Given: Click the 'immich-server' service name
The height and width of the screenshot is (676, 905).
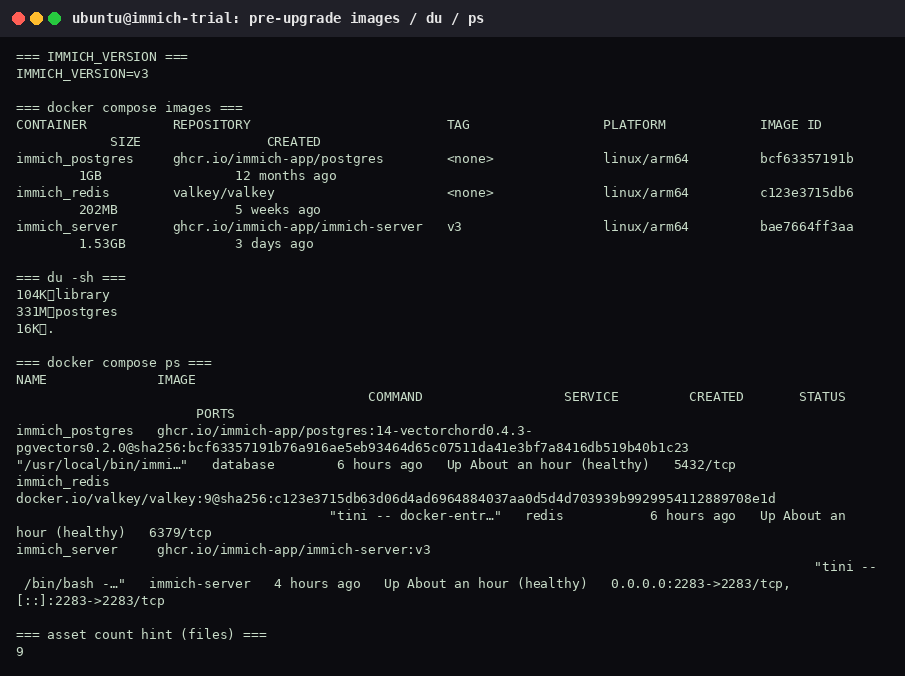Looking at the screenshot, I should point(200,584).
